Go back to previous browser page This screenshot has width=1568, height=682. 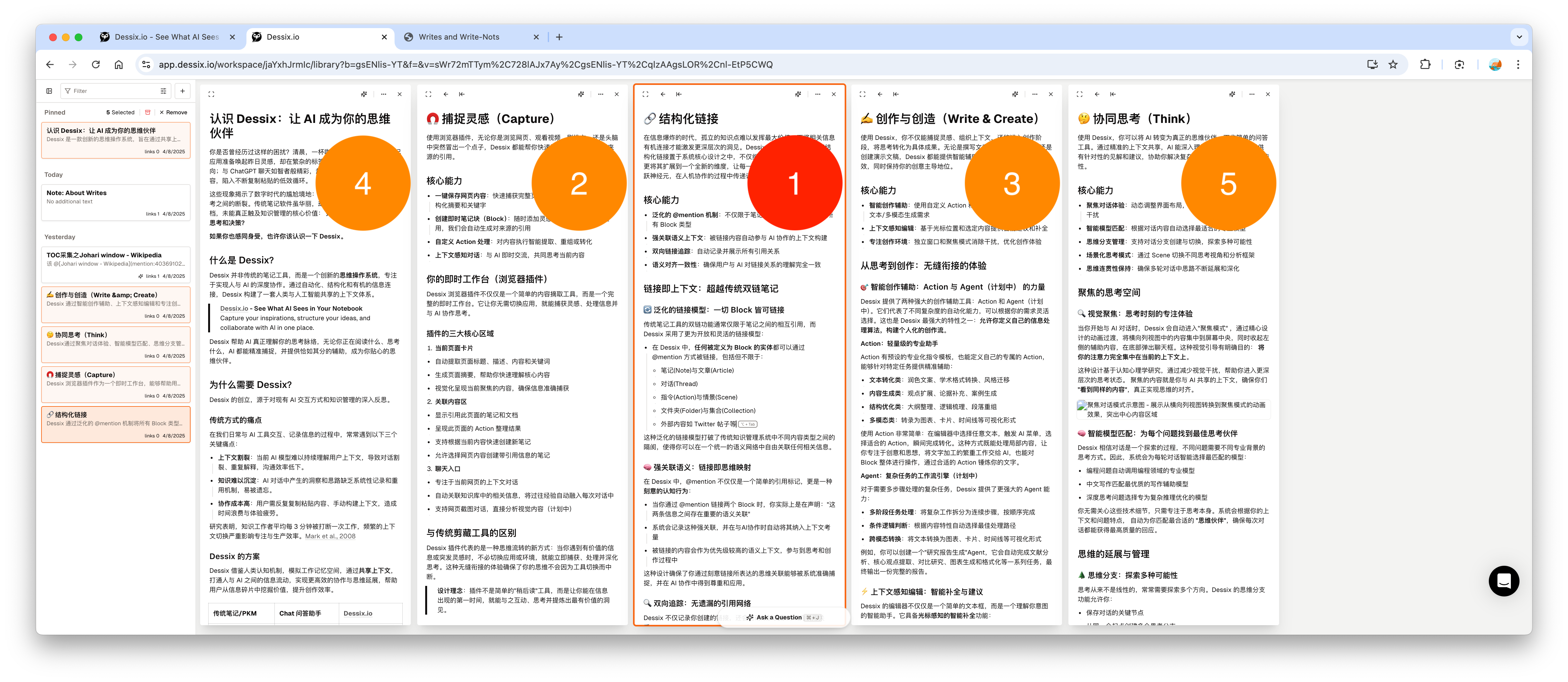tap(50, 64)
